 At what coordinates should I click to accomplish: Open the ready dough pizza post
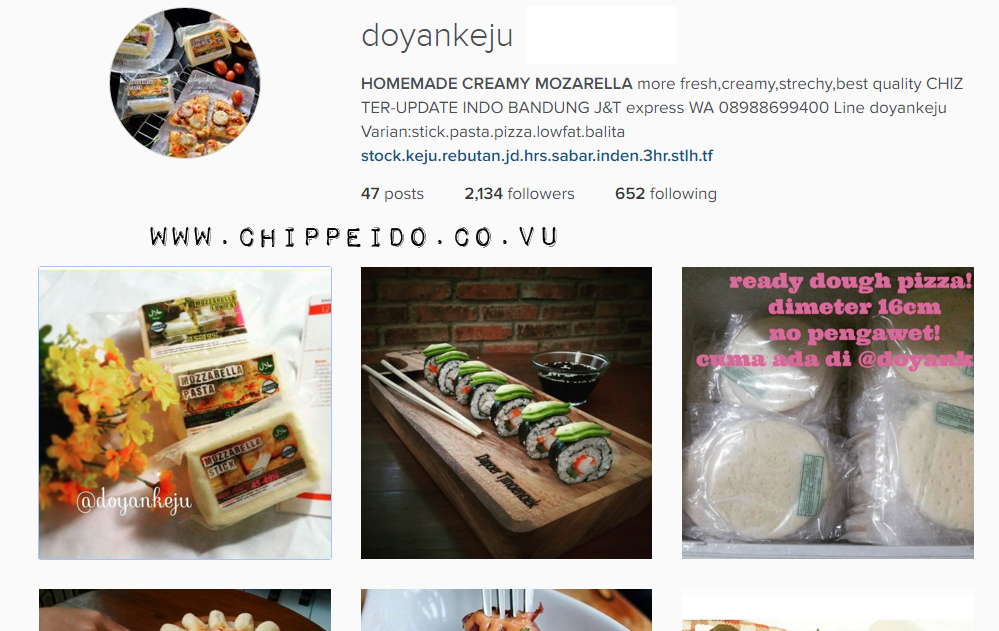point(828,413)
